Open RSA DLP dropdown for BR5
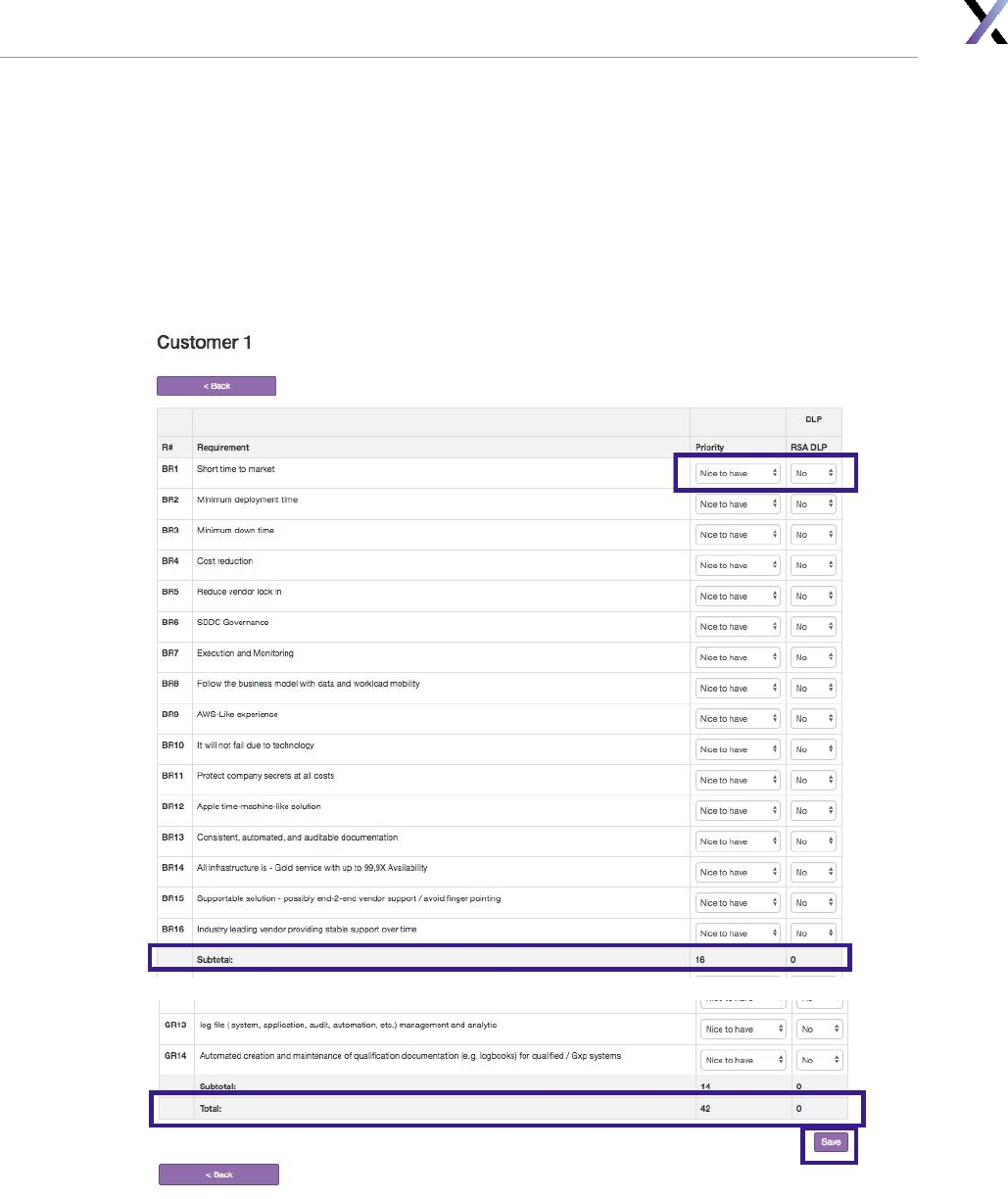Image resolution: width=1008 pixels, height=1199 pixels. click(813, 596)
